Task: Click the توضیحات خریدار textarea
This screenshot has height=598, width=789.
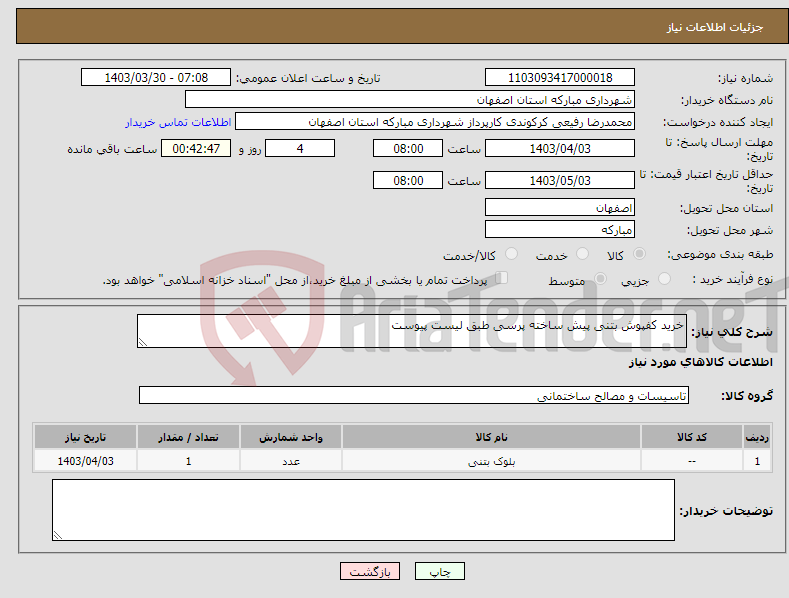Action: (x=363, y=510)
